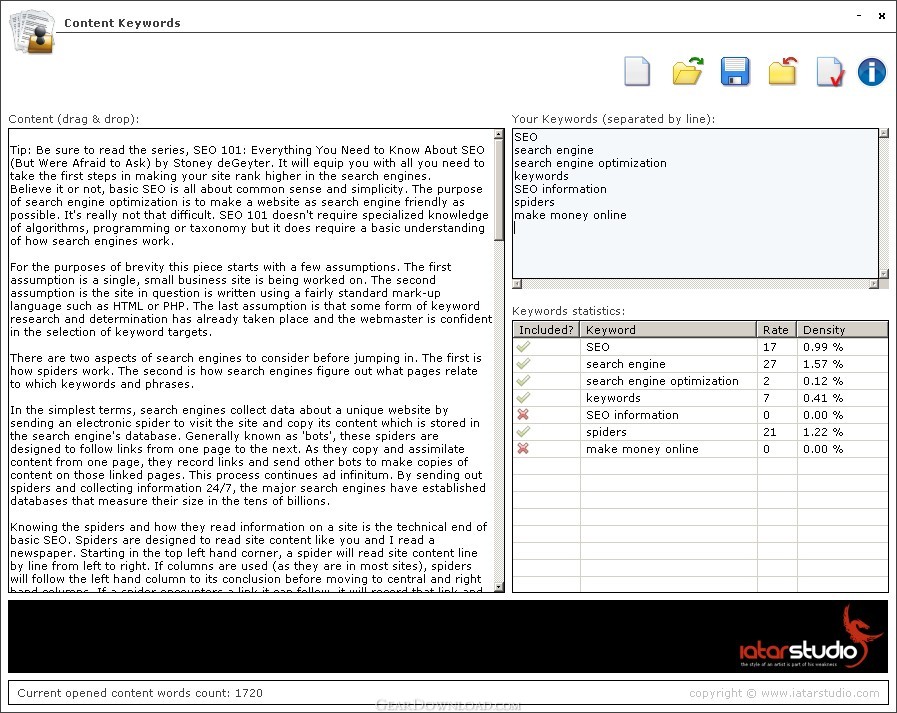897x713 pixels.
Task: Click the Density value 1.57 %
Action: pyautogui.click(x=823, y=364)
